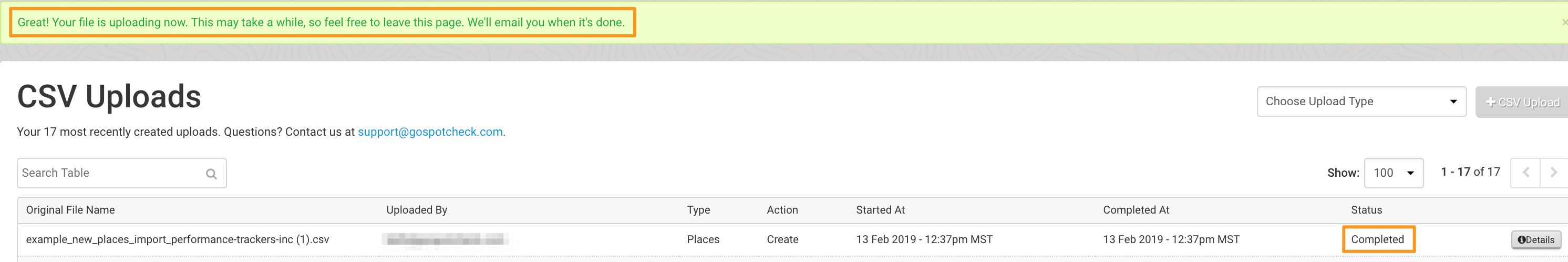The image size is (1568, 262).
Task: Go to the next page of uploads
Action: 1554,173
